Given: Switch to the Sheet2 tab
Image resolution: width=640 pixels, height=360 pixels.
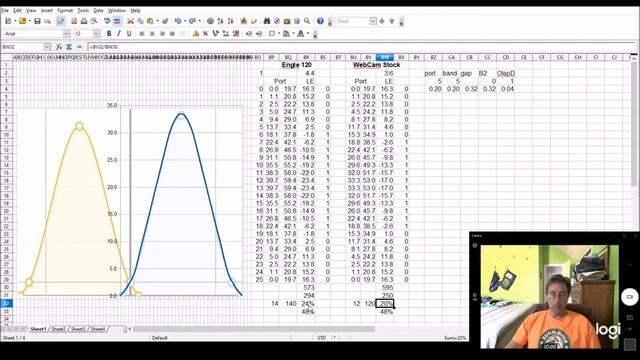Looking at the screenshot, I should pyautogui.click(x=58, y=329).
